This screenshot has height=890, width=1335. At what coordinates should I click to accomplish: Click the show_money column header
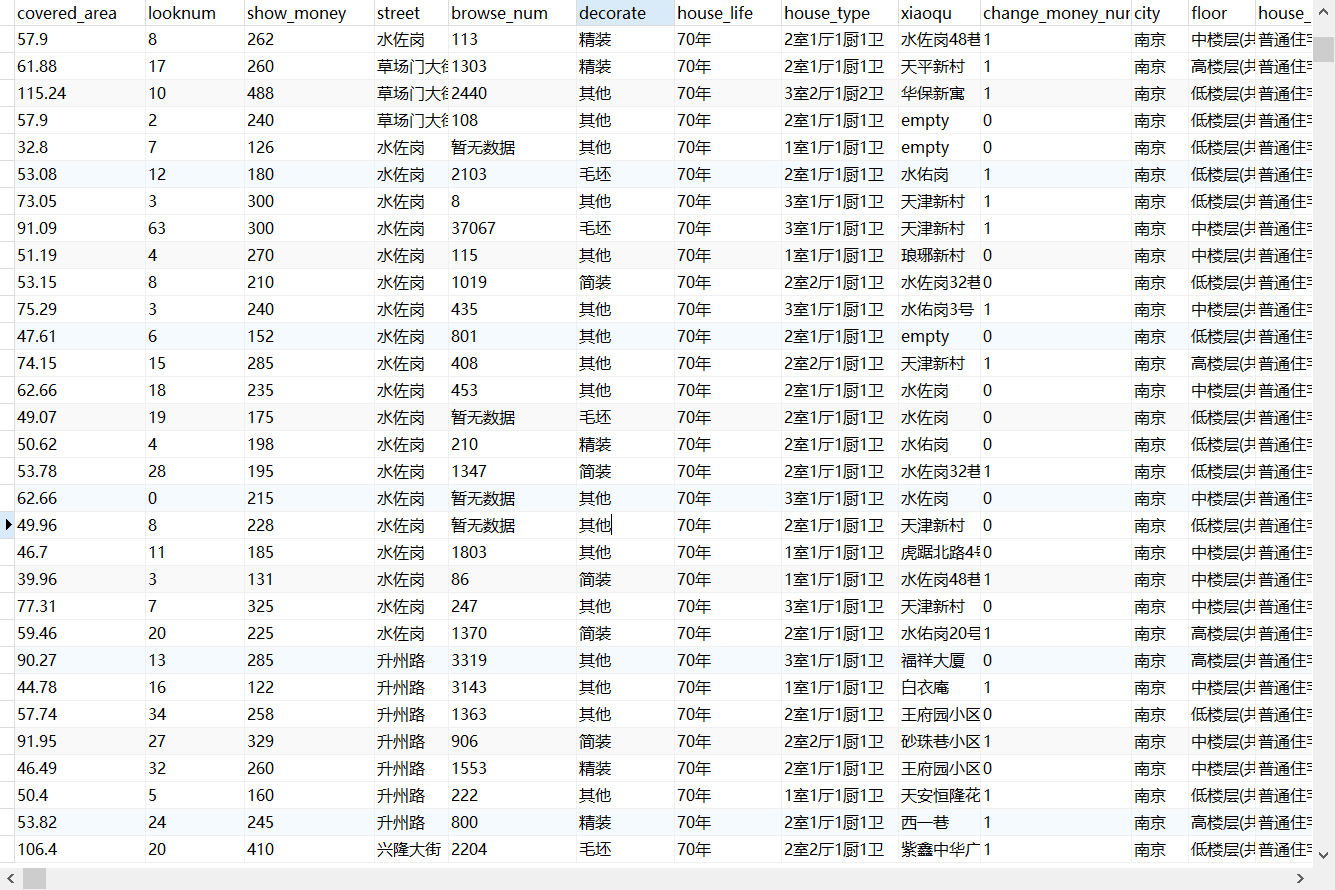click(309, 13)
